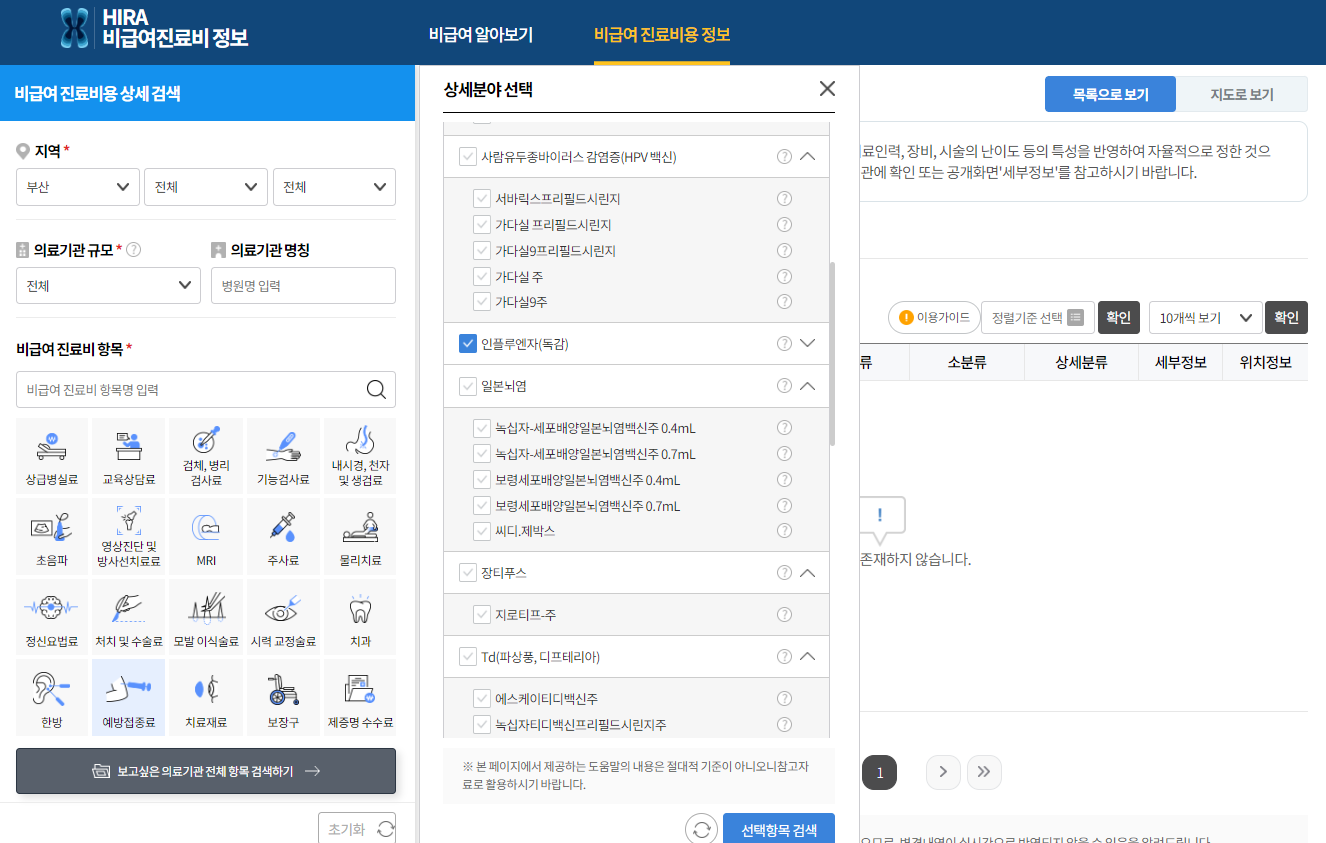Open the 부산 region dropdown
1326x843 pixels.
pos(77,187)
